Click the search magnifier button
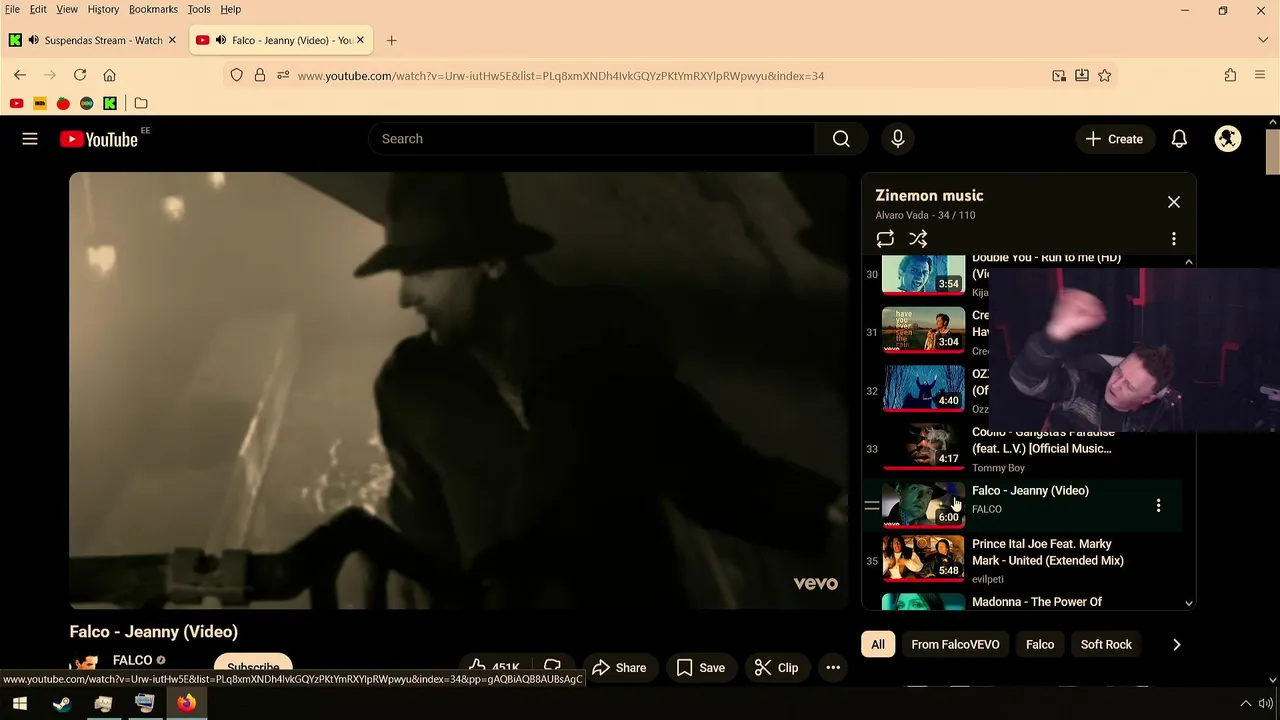The height and width of the screenshot is (720, 1280). click(x=841, y=139)
